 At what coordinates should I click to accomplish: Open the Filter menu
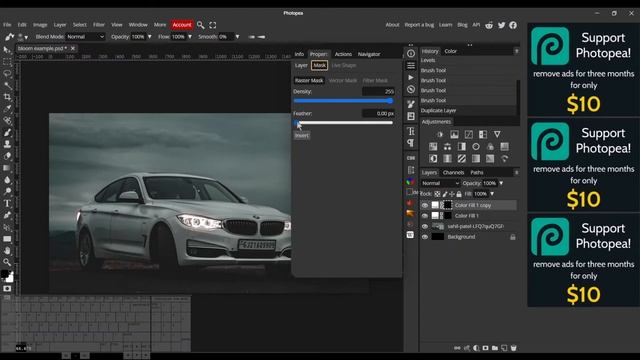(x=99, y=25)
